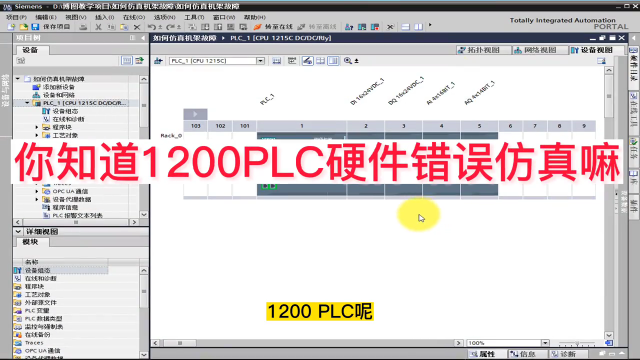The image size is (640, 360).
Task: Select PLC 变量 in detail view list
Action: pos(37,311)
